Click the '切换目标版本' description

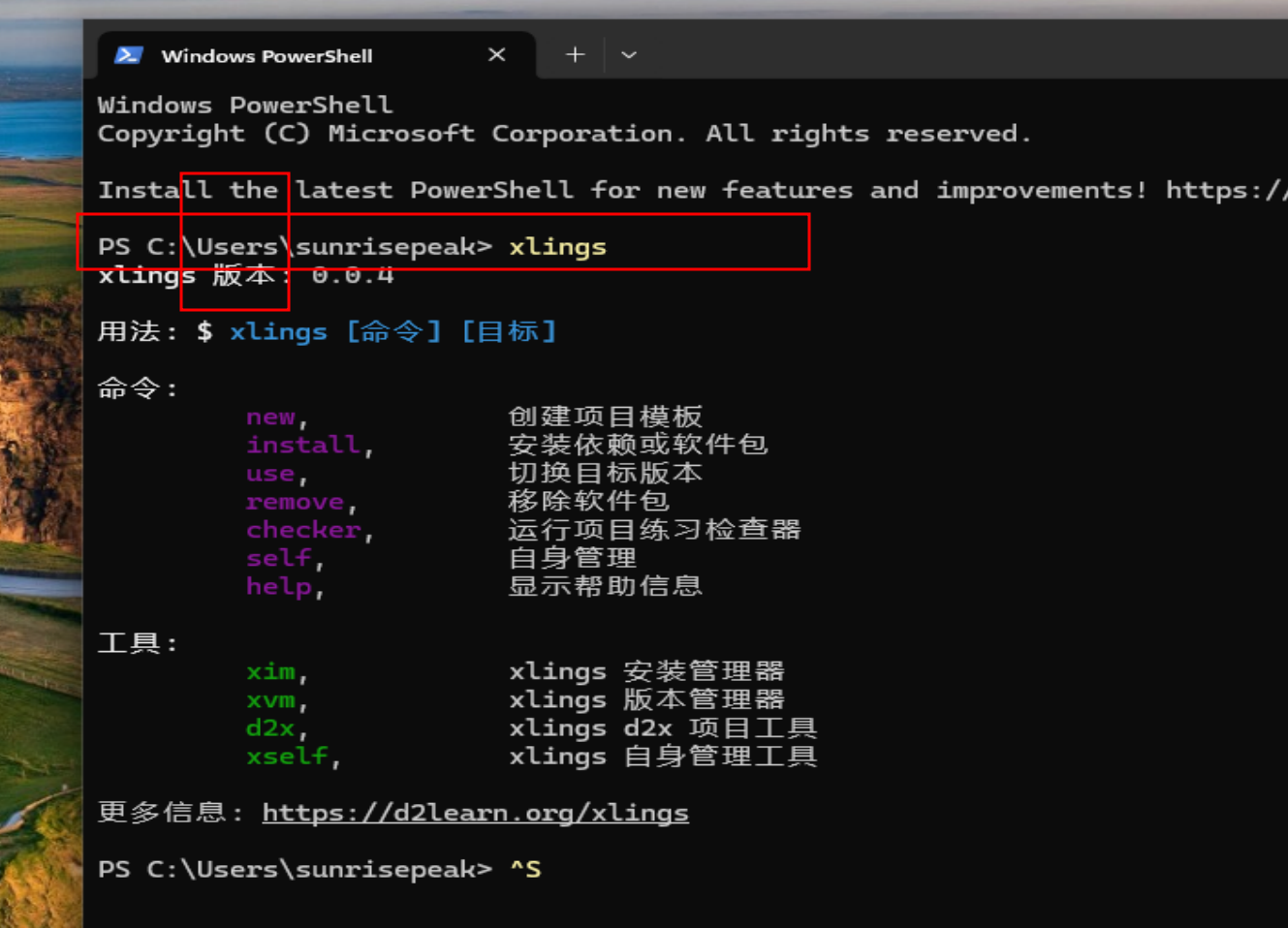pyautogui.click(x=606, y=473)
